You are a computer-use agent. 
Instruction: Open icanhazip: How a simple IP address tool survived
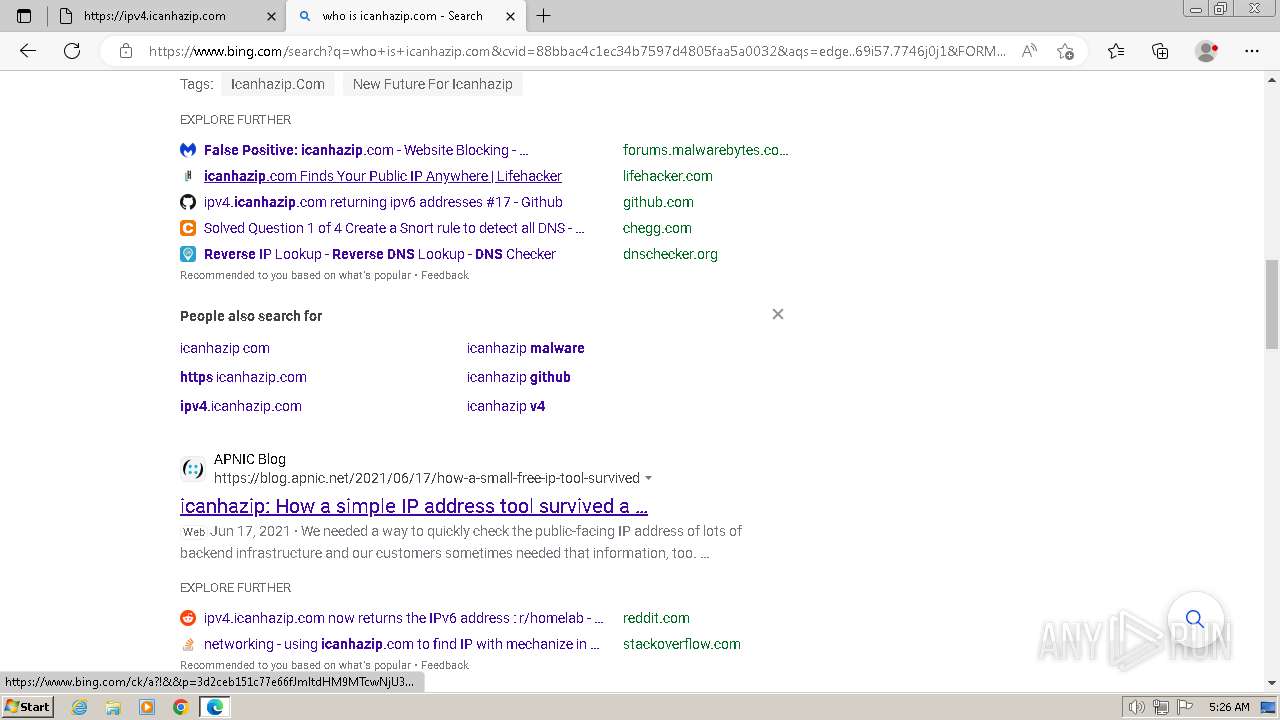(414, 506)
